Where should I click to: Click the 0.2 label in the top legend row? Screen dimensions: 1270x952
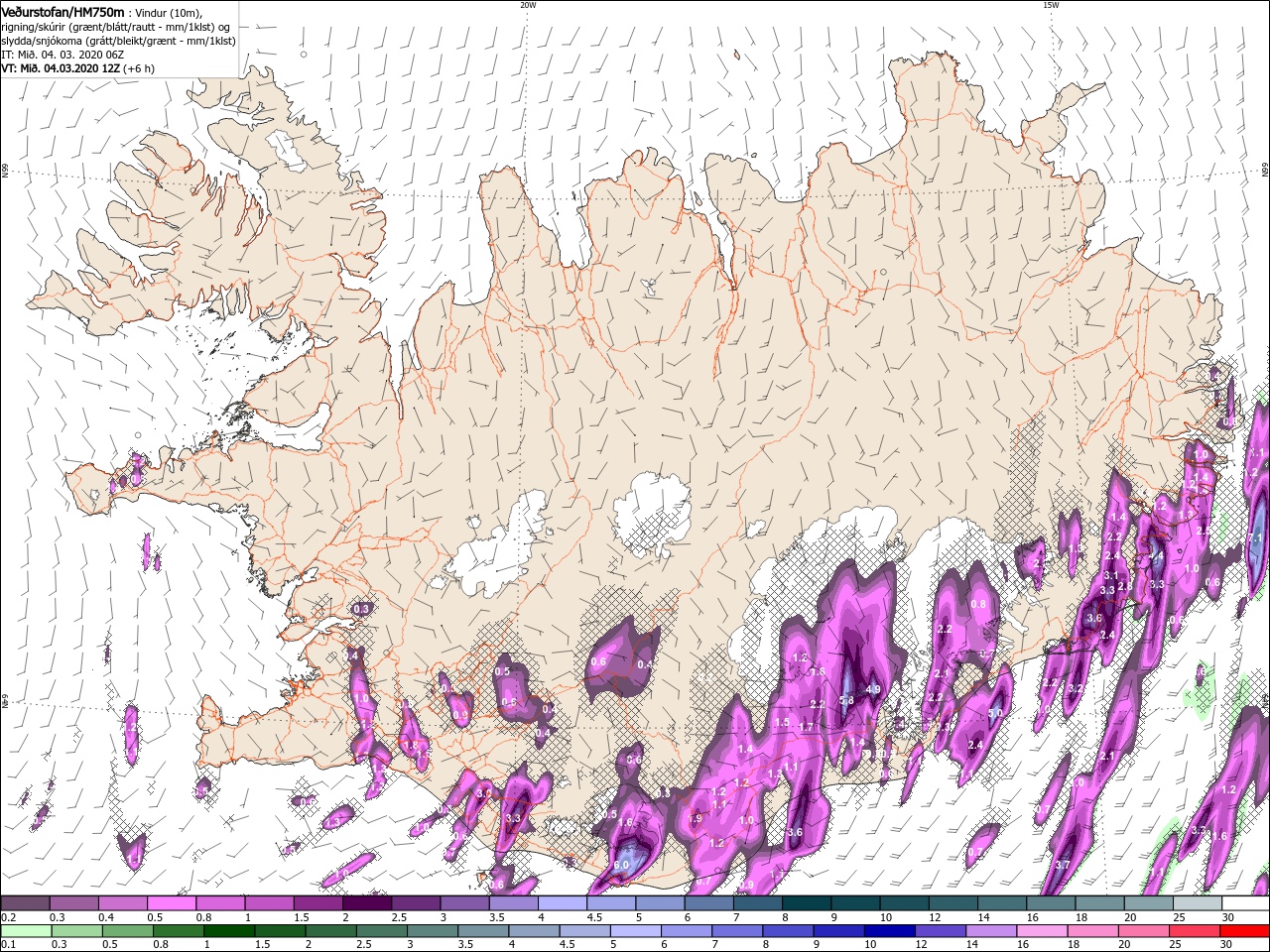click(x=8, y=917)
